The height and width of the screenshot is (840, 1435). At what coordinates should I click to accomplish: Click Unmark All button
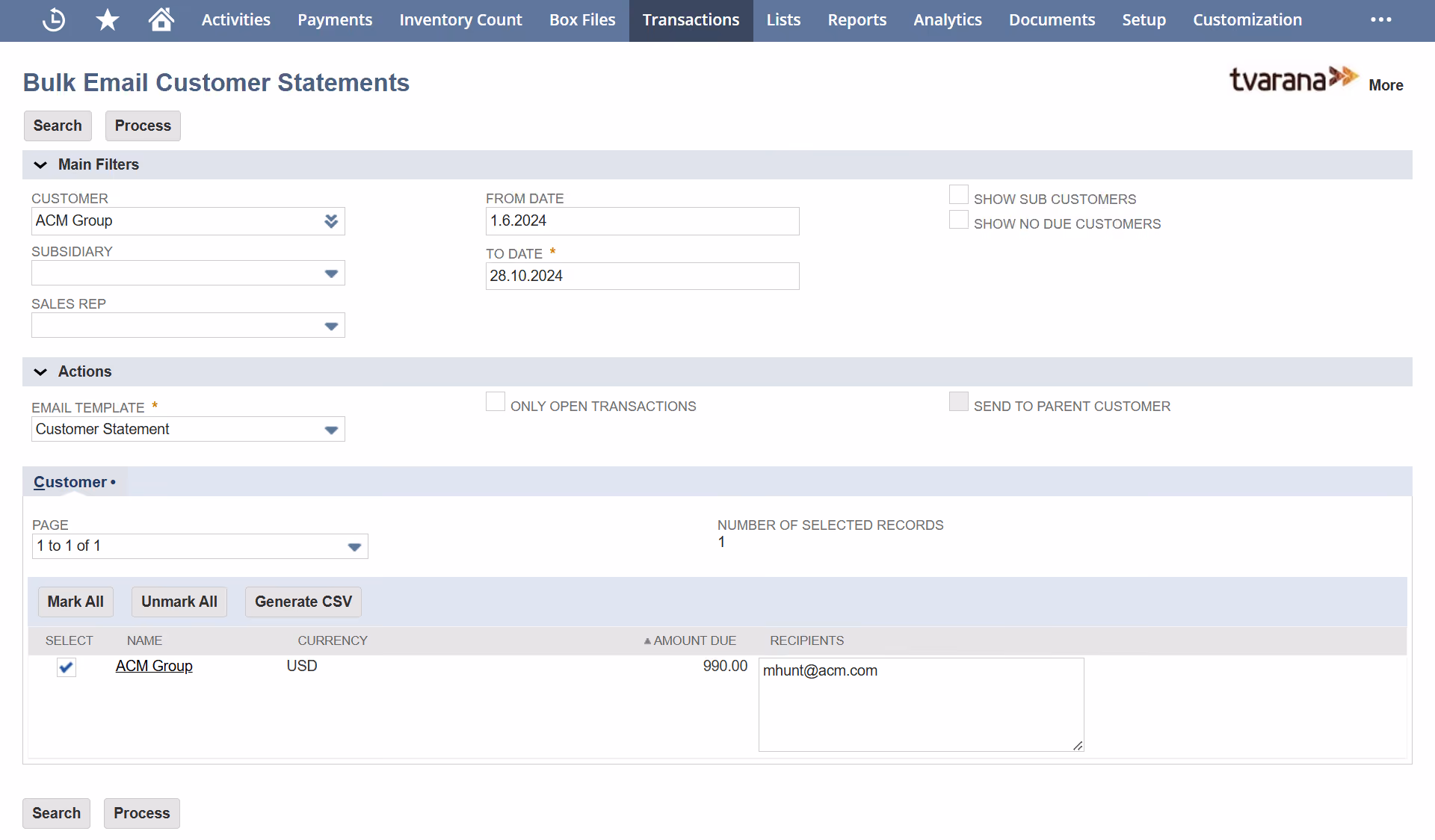tap(179, 602)
